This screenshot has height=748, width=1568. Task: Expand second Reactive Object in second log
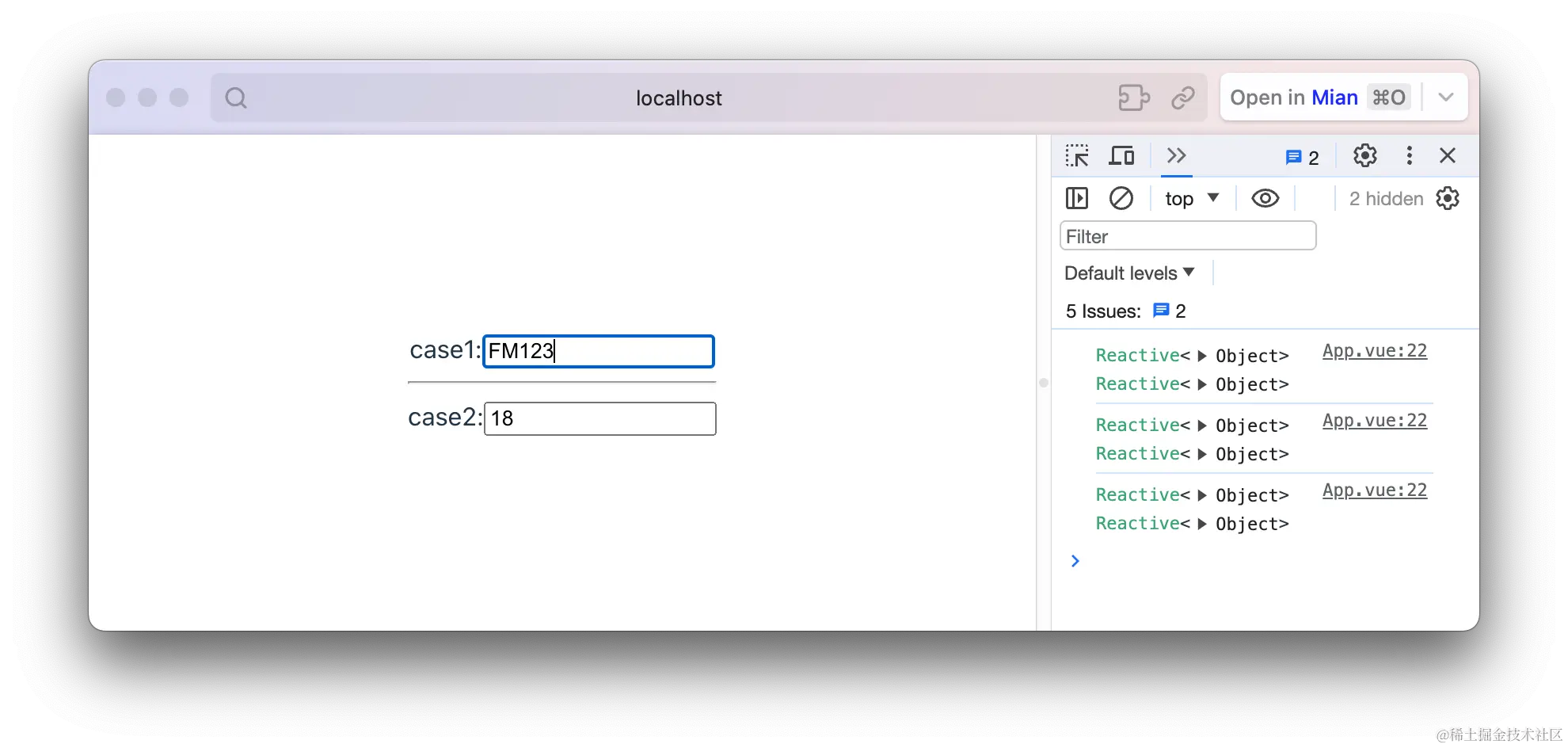pyautogui.click(x=1202, y=454)
